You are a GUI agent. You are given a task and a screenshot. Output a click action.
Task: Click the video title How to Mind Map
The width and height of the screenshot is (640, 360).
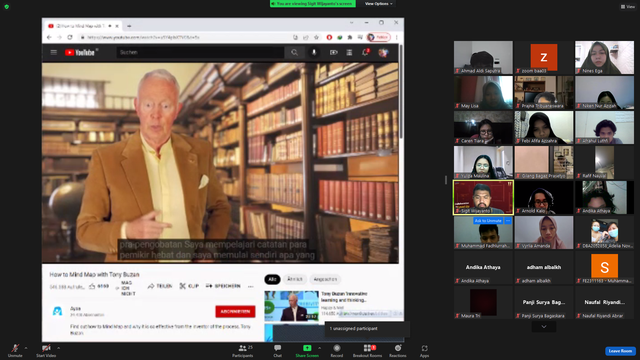point(94,274)
